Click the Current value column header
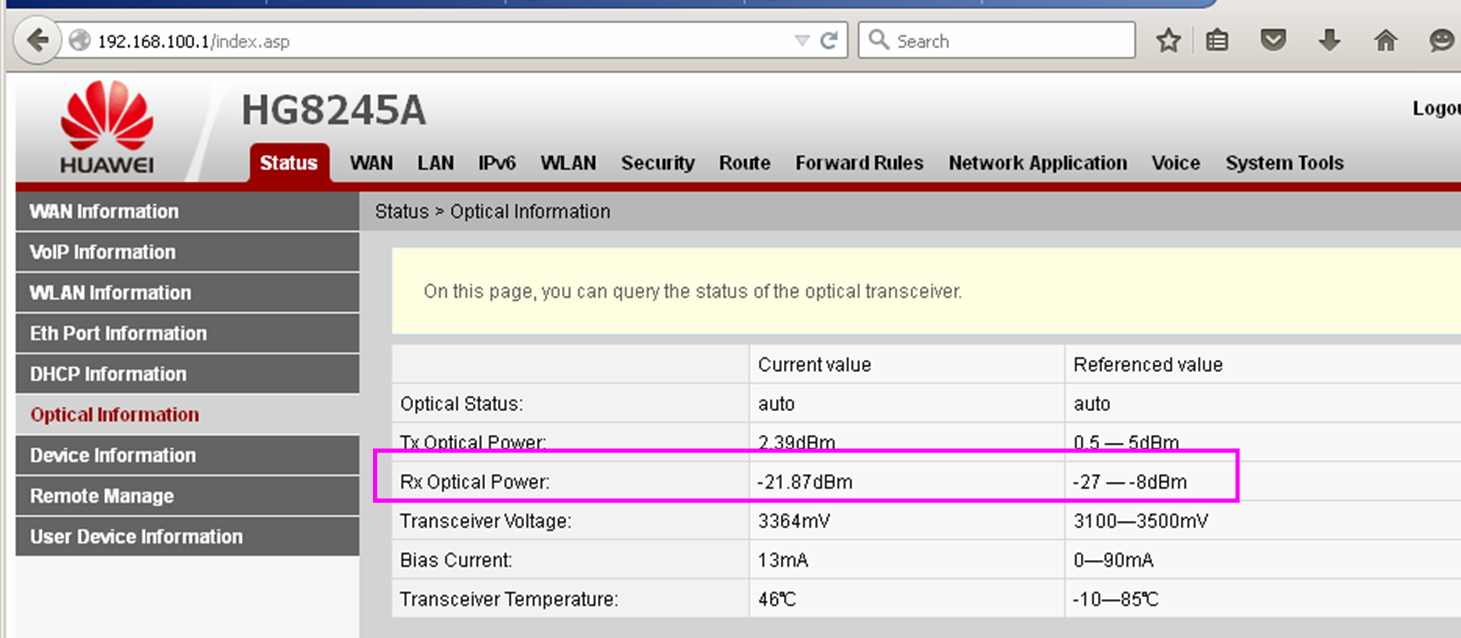This screenshot has width=1461, height=638. pos(814,365)
